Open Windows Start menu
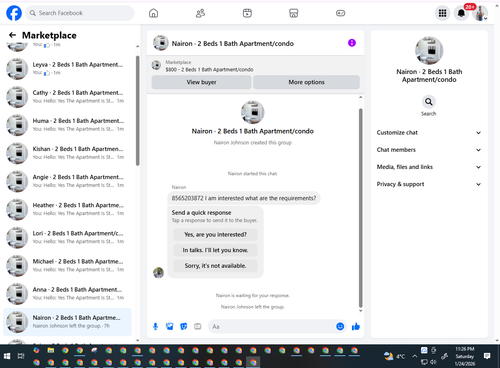 (7, 356)
